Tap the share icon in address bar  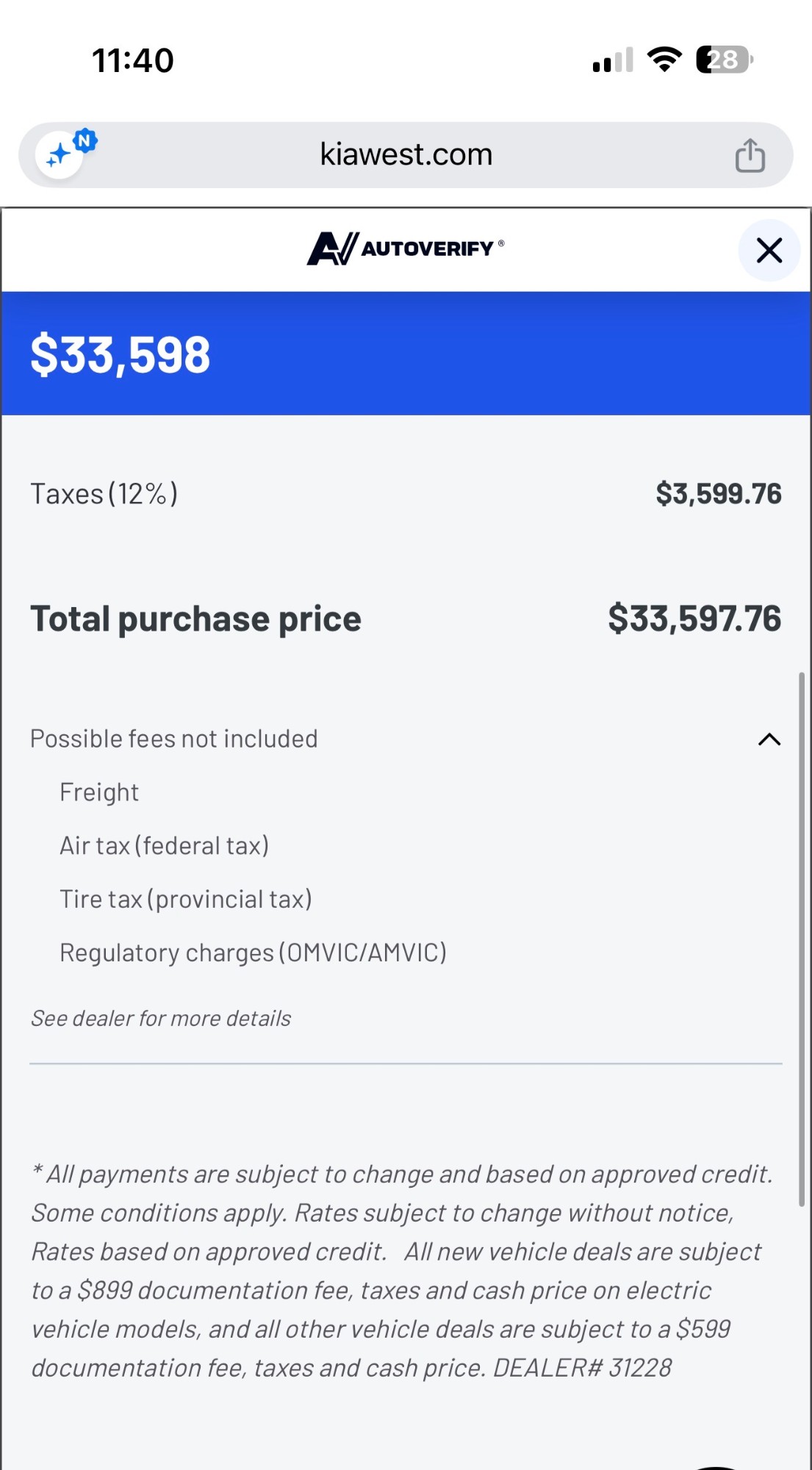tap(750, 155)
